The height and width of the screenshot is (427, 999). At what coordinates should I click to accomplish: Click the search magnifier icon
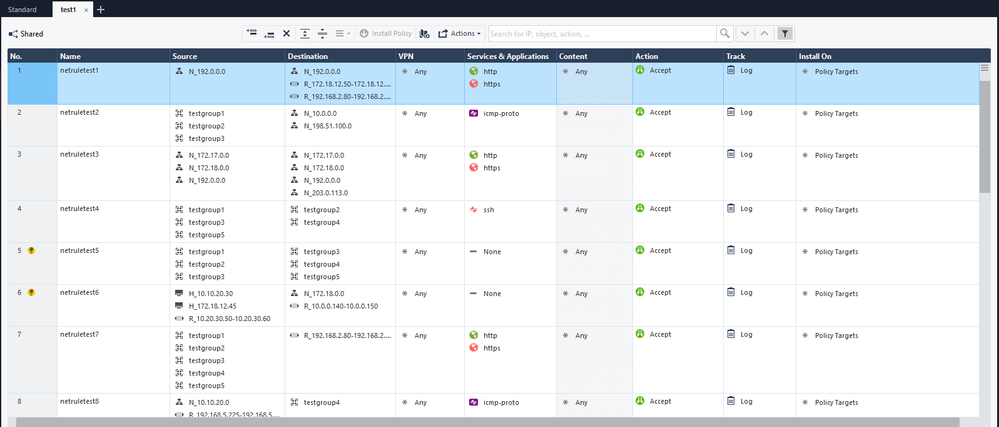[x=726, y=33]
